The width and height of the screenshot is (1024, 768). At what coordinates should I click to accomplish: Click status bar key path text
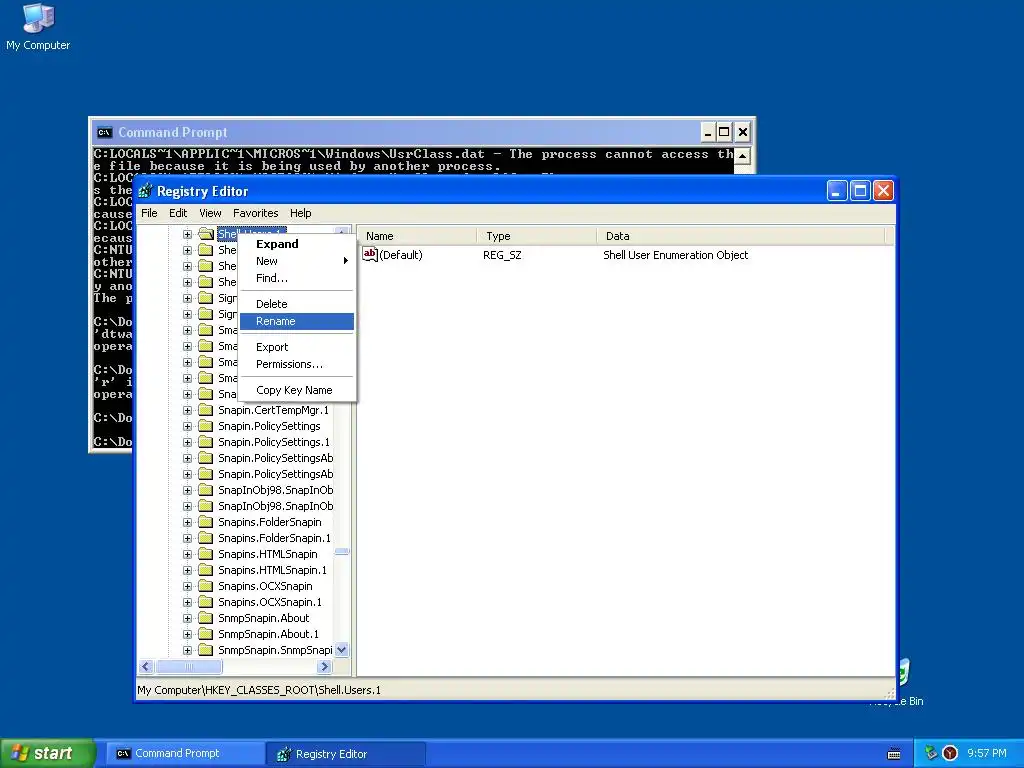coord(259,690)
